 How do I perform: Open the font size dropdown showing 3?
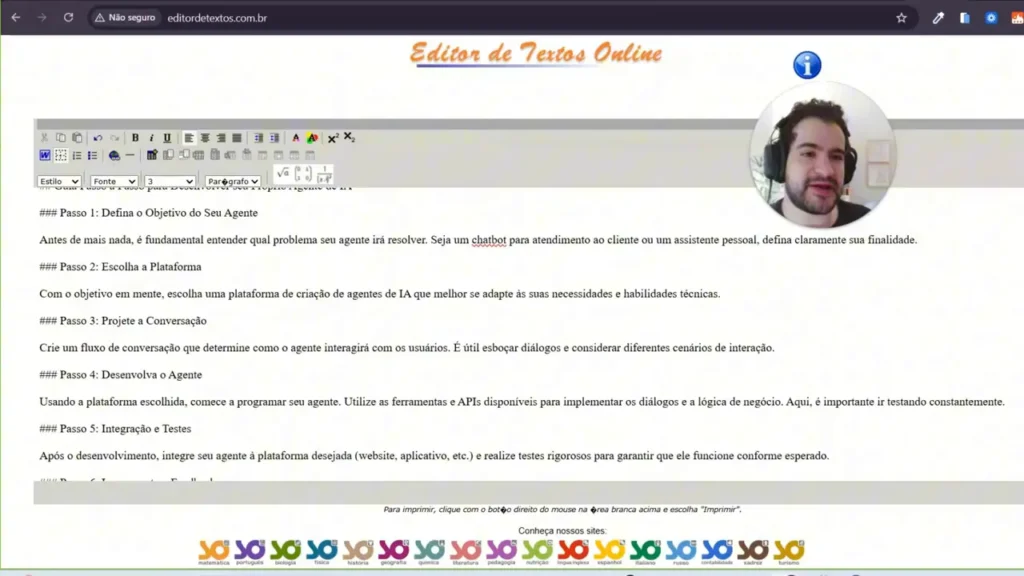click(x=170, y=181)
